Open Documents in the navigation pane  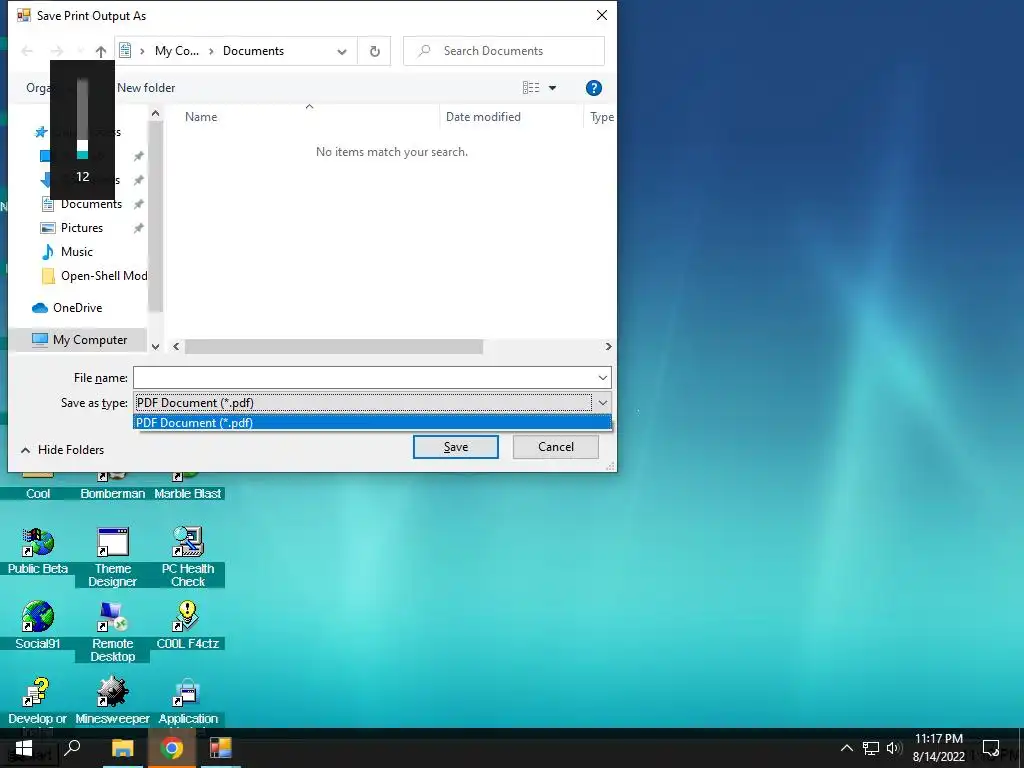[x=91, y=204]
